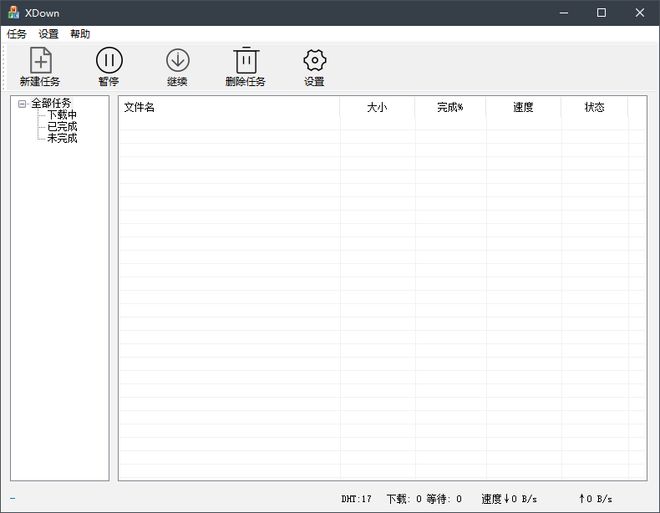The width and height of the screenshot is (660, 513).
Task: Select the 全部任务 root tree item
Action: [x=51, y=103]
